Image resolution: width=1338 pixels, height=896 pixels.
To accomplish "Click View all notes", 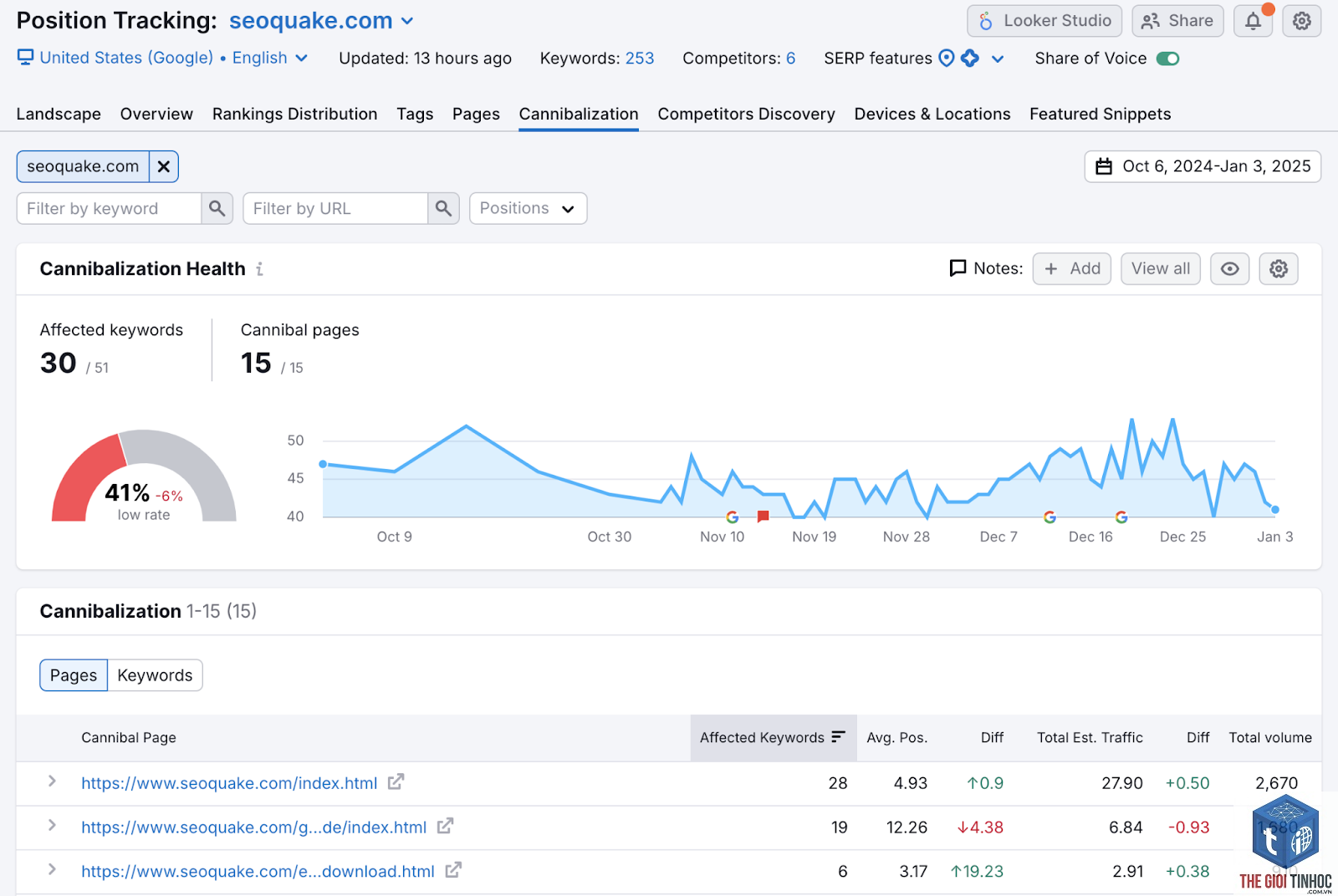I will (x=1160, y=268).
